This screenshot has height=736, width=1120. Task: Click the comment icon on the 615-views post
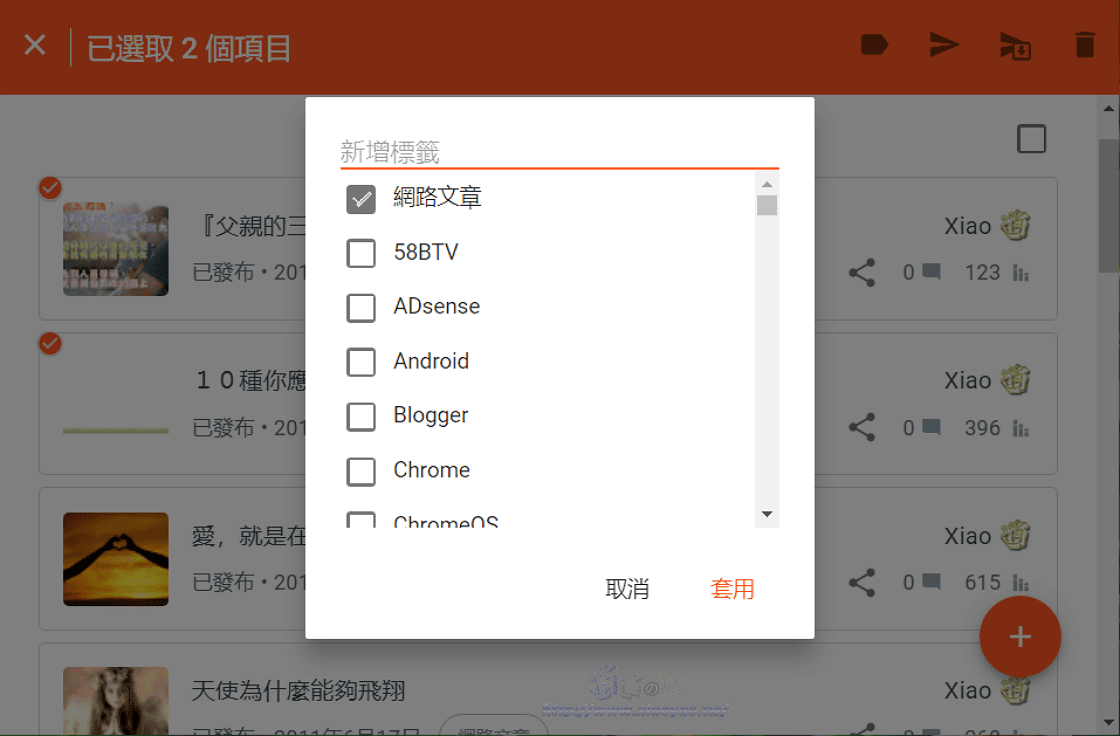coord(931,582)
